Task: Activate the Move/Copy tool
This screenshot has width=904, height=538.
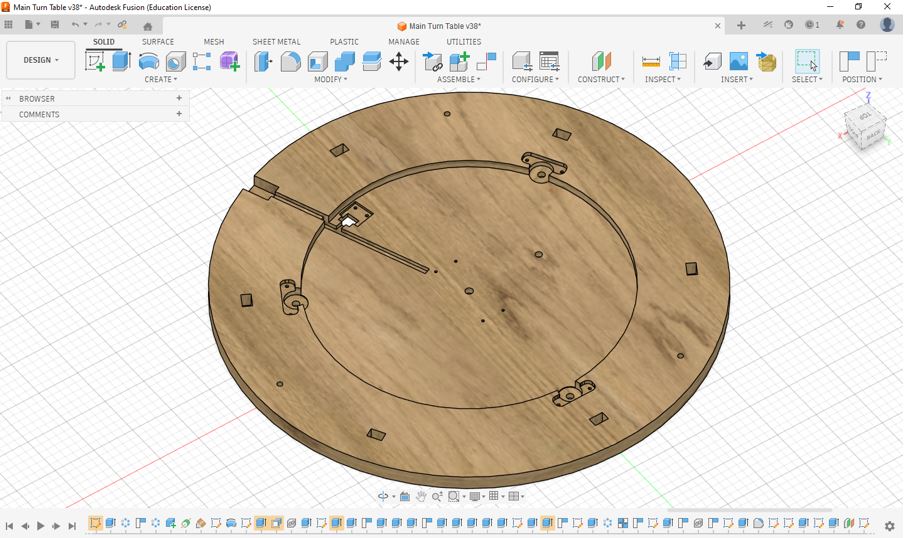Action: 398,62
